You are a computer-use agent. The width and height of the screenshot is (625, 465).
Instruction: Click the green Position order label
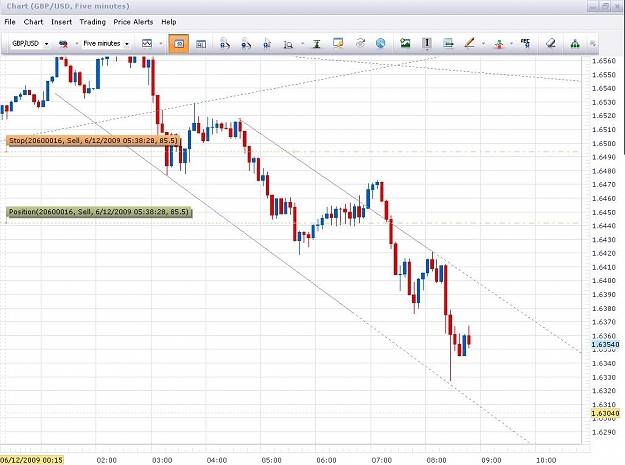click(99, 212)
